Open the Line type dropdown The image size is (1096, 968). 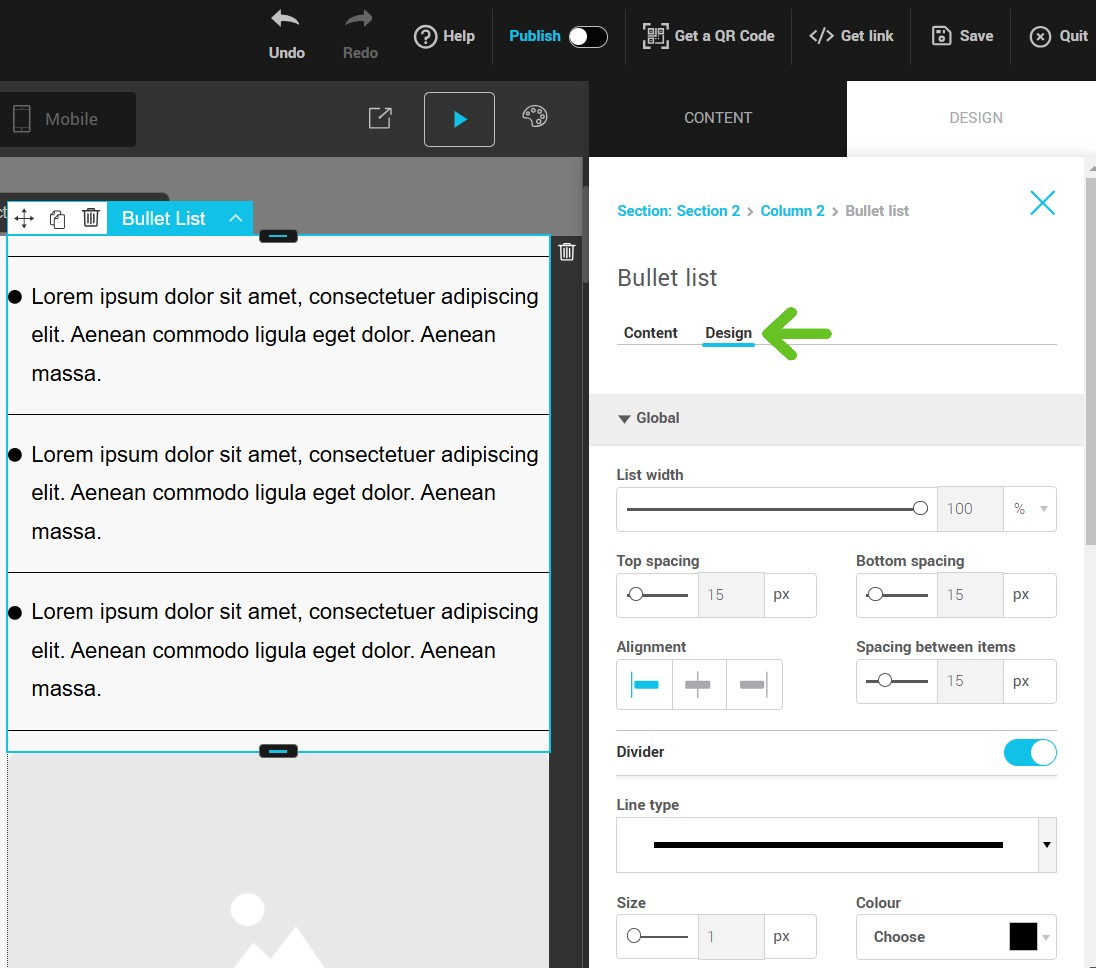pyautogui.click(x=835, y=843)
